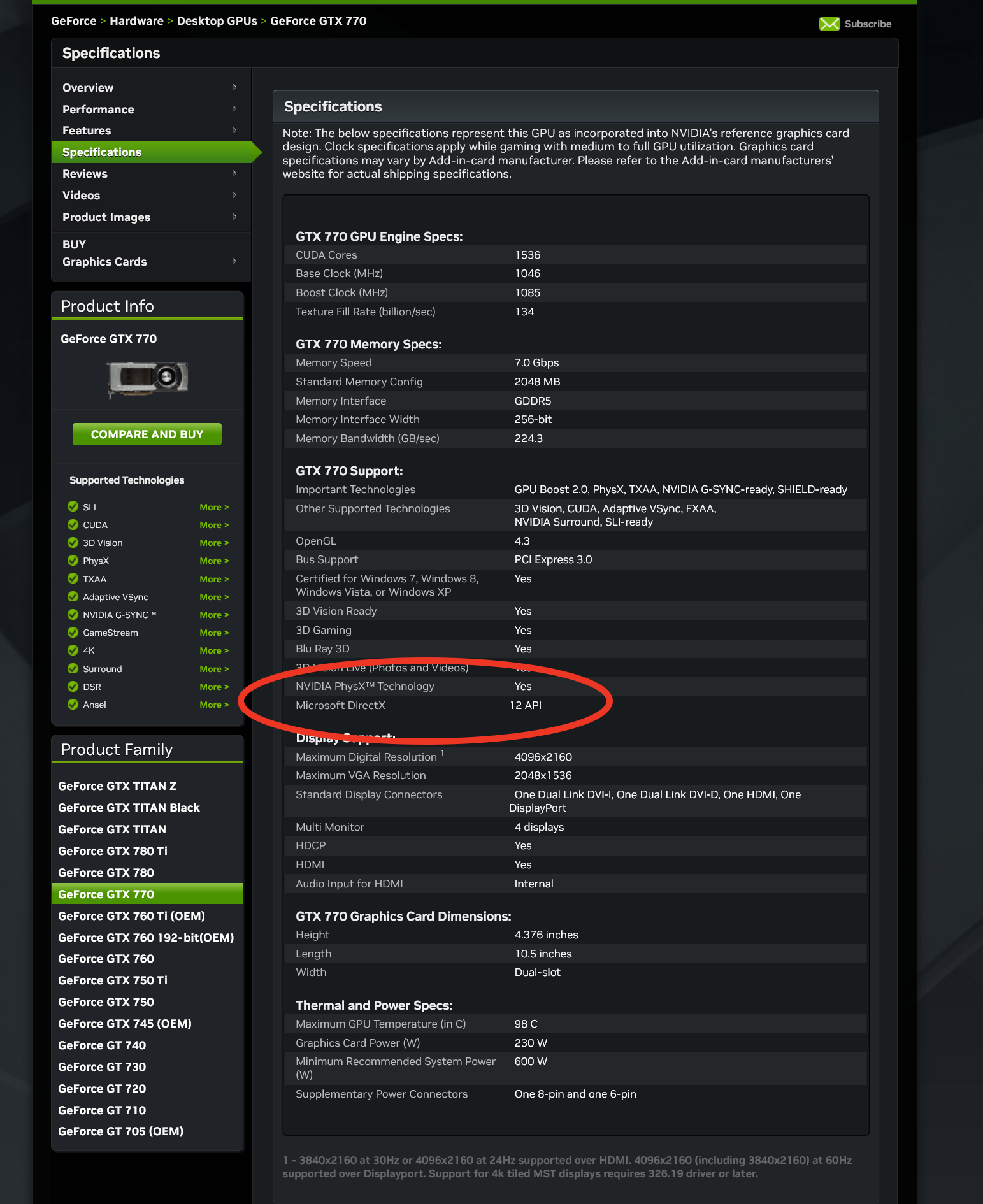Click the green checkmark beside NVIDIA G-SYNC

coord(73,614)
